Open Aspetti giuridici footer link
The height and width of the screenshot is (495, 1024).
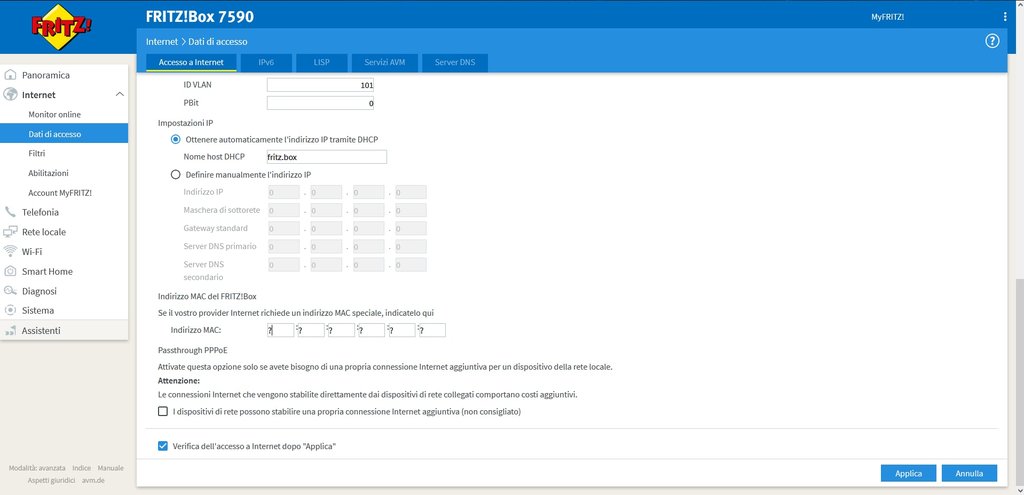click(52, 481)
